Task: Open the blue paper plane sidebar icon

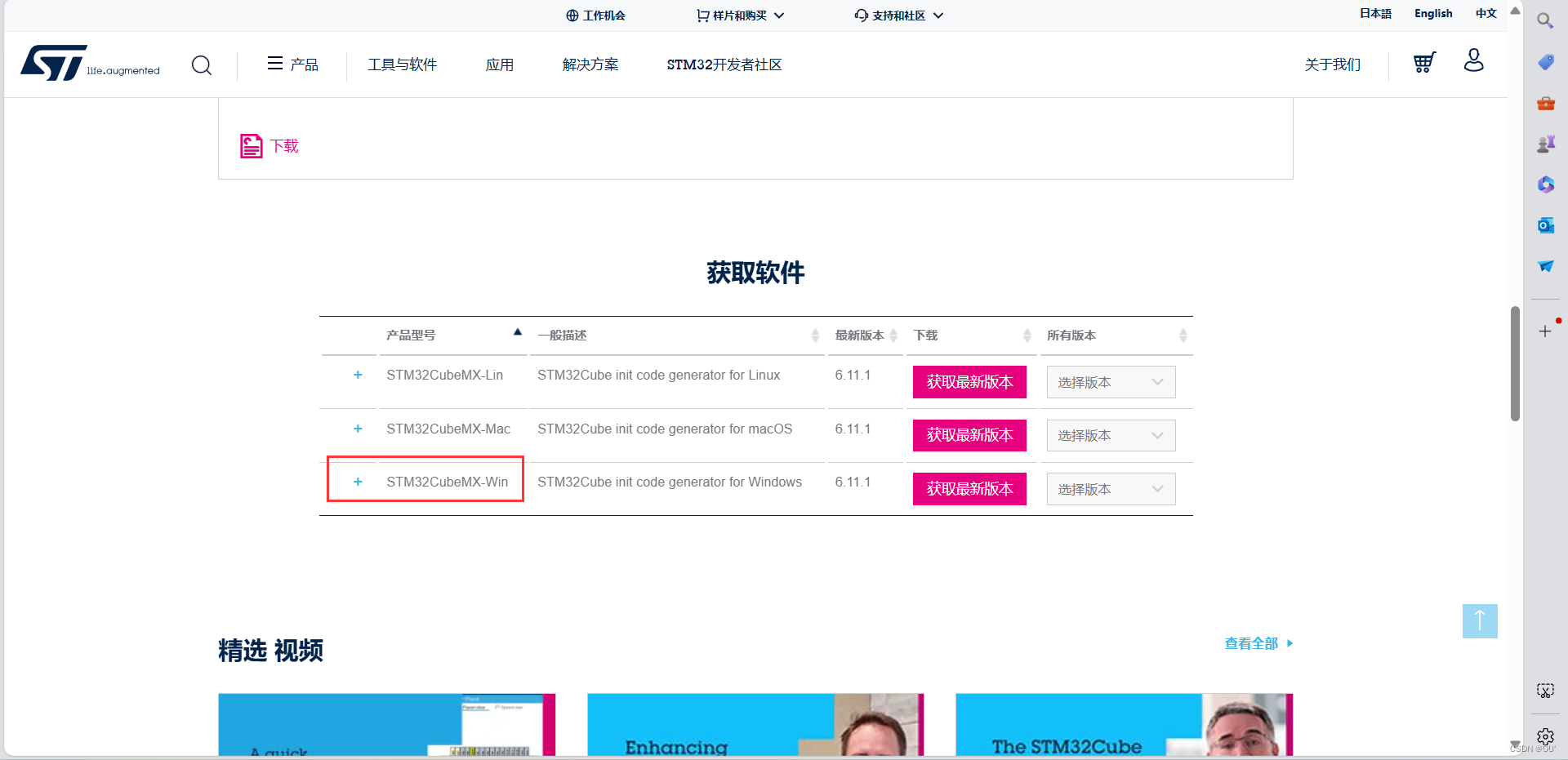Action: click(x=1545, y=266)
